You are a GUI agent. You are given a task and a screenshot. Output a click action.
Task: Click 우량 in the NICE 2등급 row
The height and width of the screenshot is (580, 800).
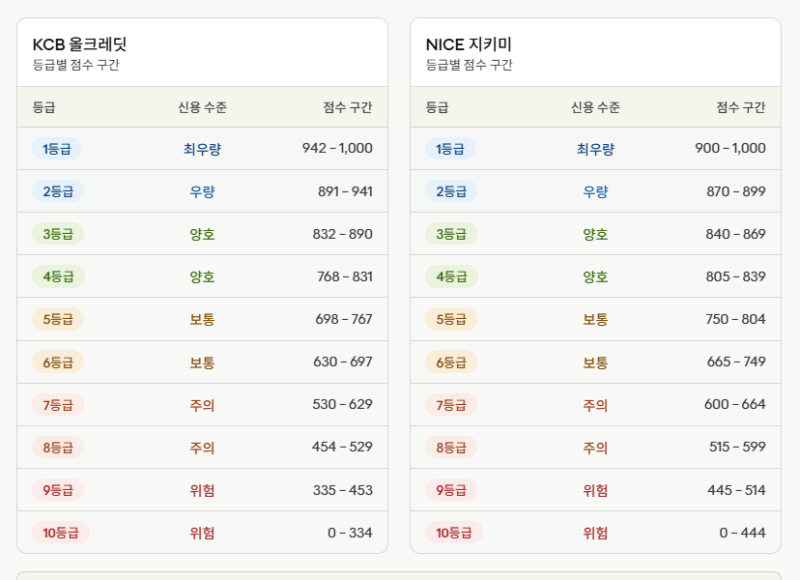point(596,192)
